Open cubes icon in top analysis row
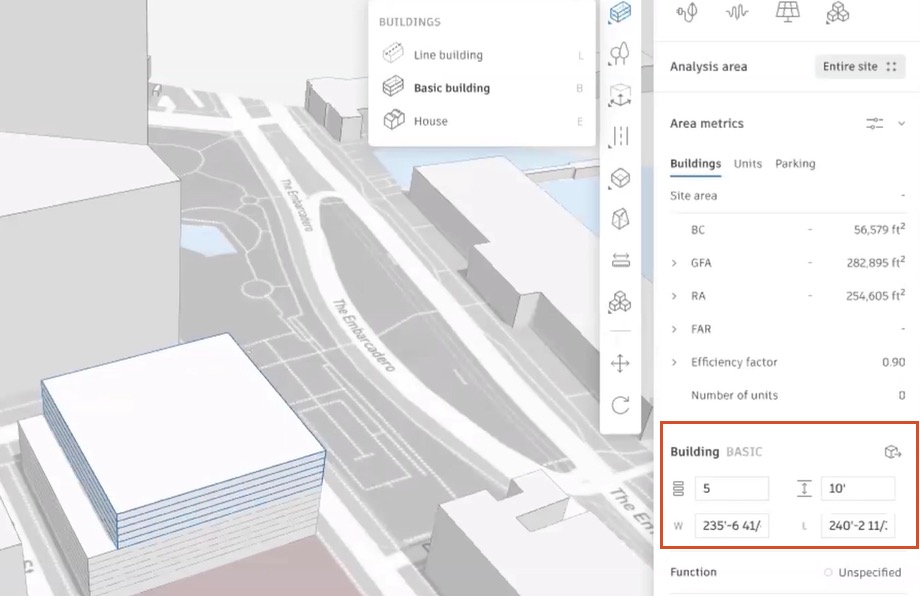The width and height of the screenshot is (920, 596). tap(837, 12)
